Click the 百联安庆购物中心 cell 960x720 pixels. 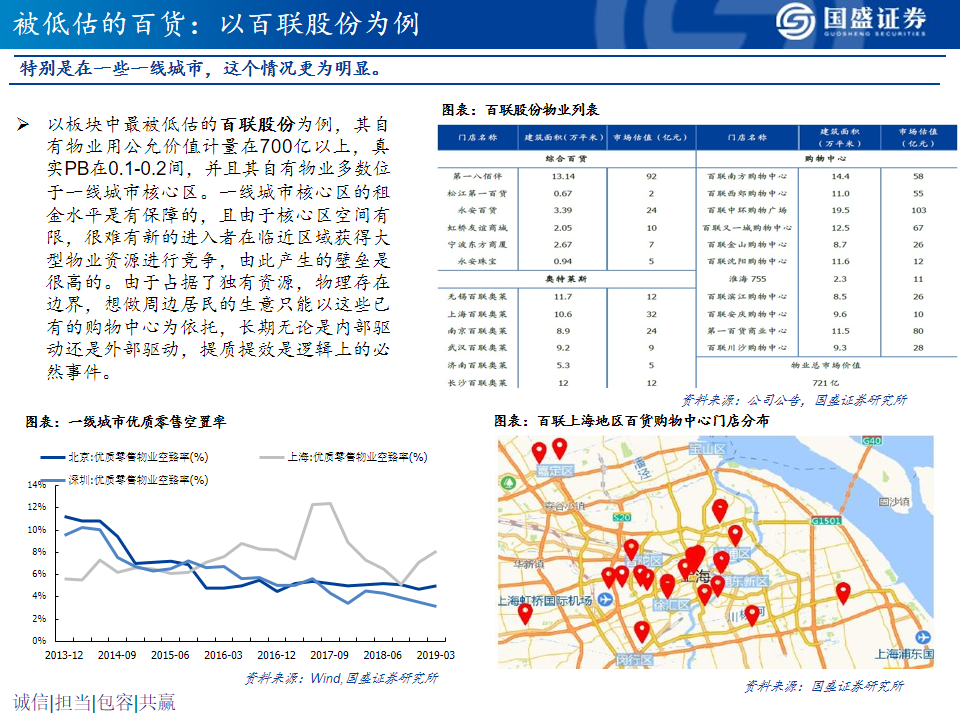tap(747, 314)
